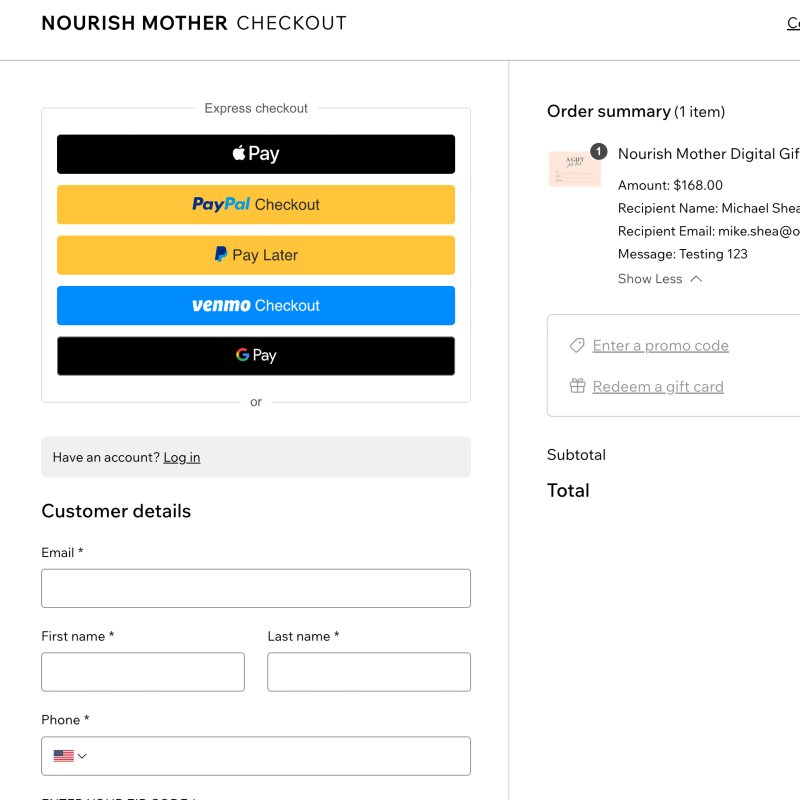The image size is (800, 800).
Task: Open the Log in link
Action: tap(182, 457)
